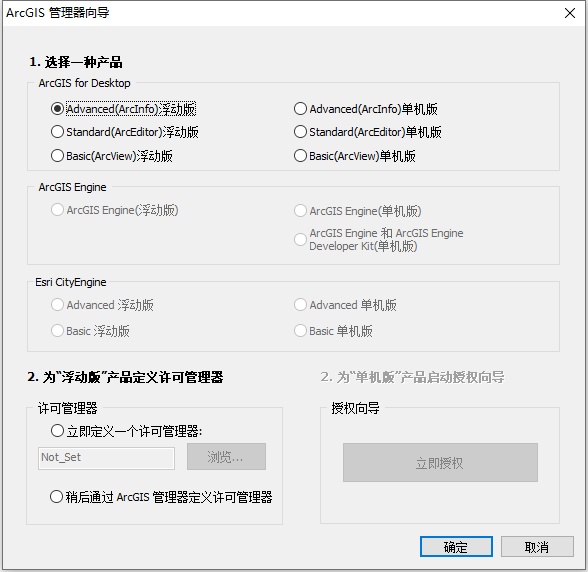Click the 浏览... browse button
This screenshot has width=588, height=572.
pyautogui.click(x=226, y=457)
